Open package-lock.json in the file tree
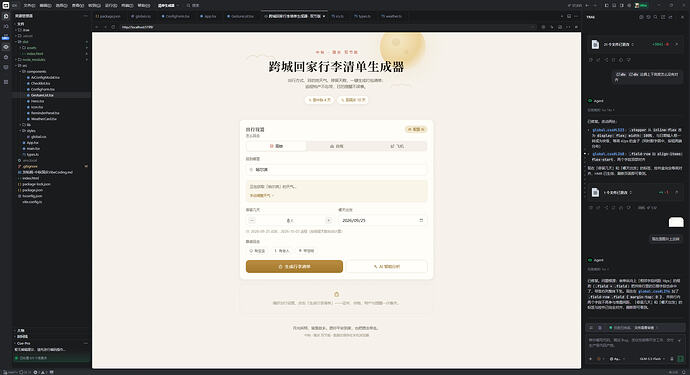The image size is (690, 375). point(37,184)
